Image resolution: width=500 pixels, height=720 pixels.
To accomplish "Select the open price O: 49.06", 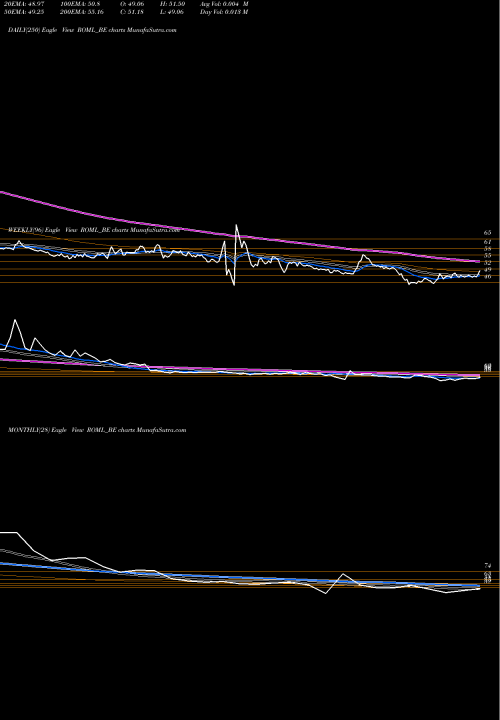I will [132, 4].
